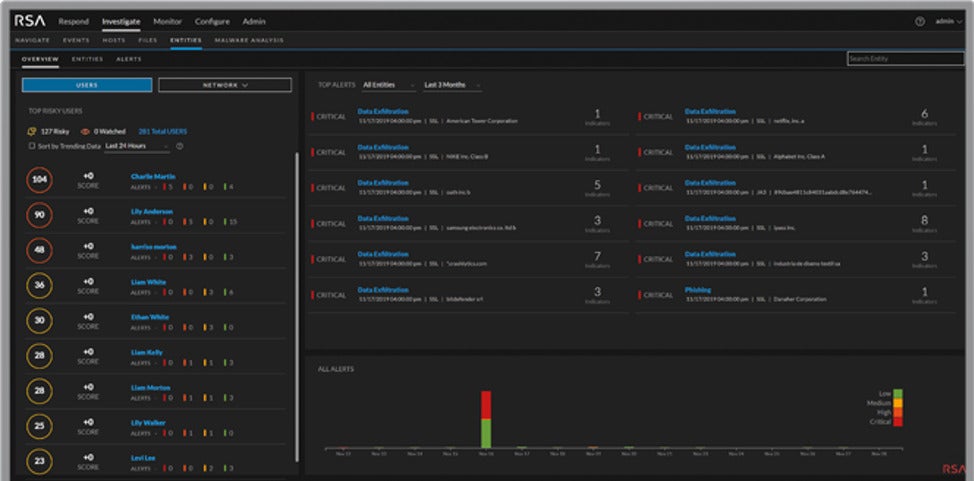Click the Low green legend swatch
974x481 pixels.
(x=898, y=393)
